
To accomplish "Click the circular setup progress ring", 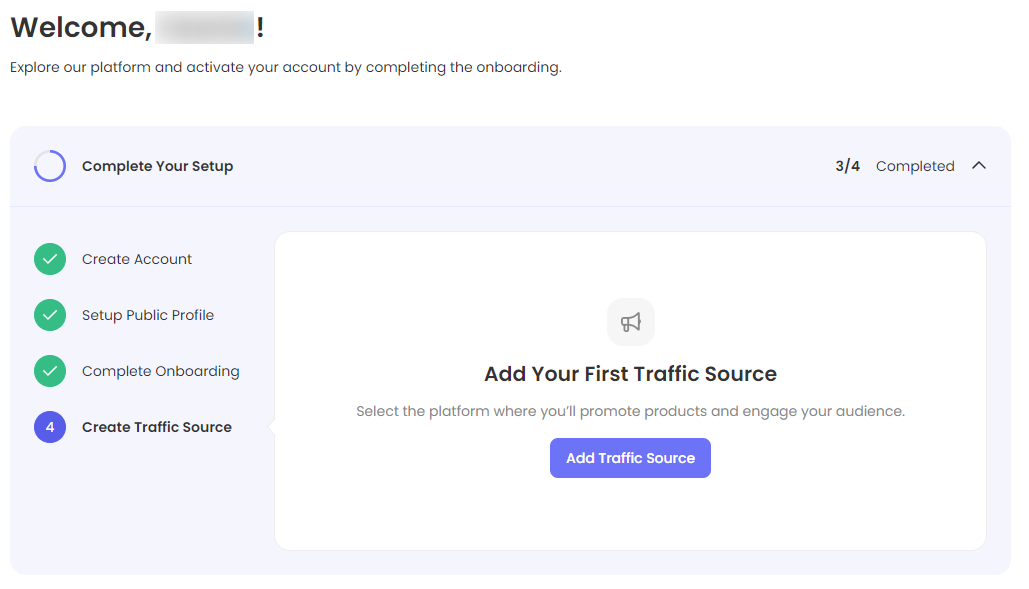I will point(50,166).
